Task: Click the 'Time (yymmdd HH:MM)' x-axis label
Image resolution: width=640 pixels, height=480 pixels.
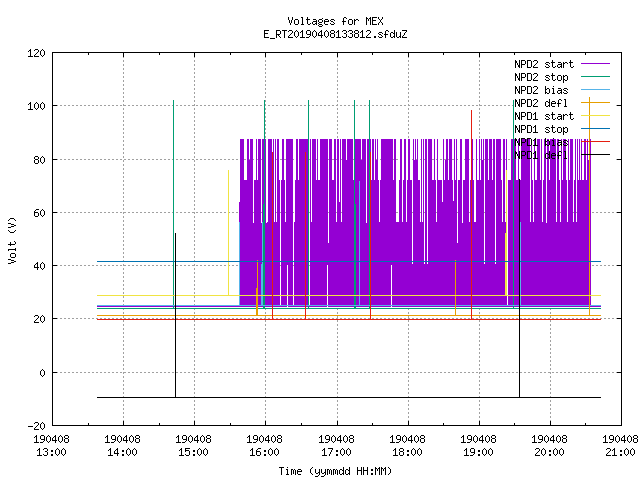Action: (335, 471)
